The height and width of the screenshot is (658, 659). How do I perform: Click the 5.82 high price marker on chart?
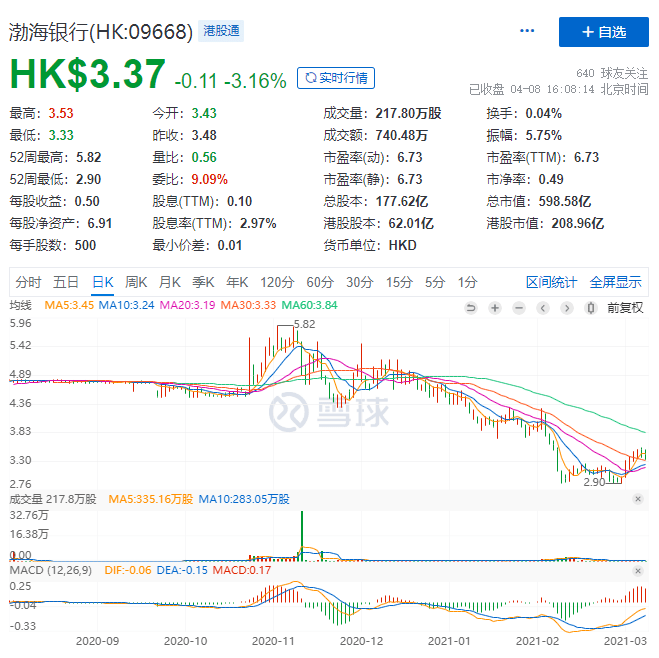(x=304, y=324)
